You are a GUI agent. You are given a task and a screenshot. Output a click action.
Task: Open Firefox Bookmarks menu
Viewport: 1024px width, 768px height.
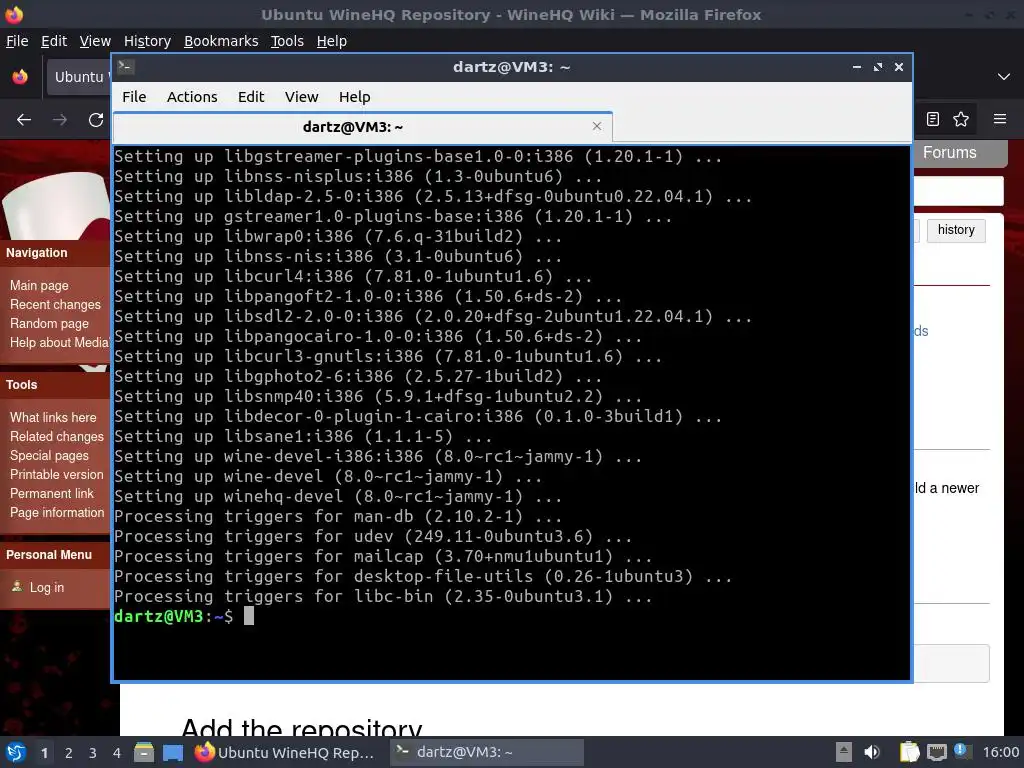221,41
